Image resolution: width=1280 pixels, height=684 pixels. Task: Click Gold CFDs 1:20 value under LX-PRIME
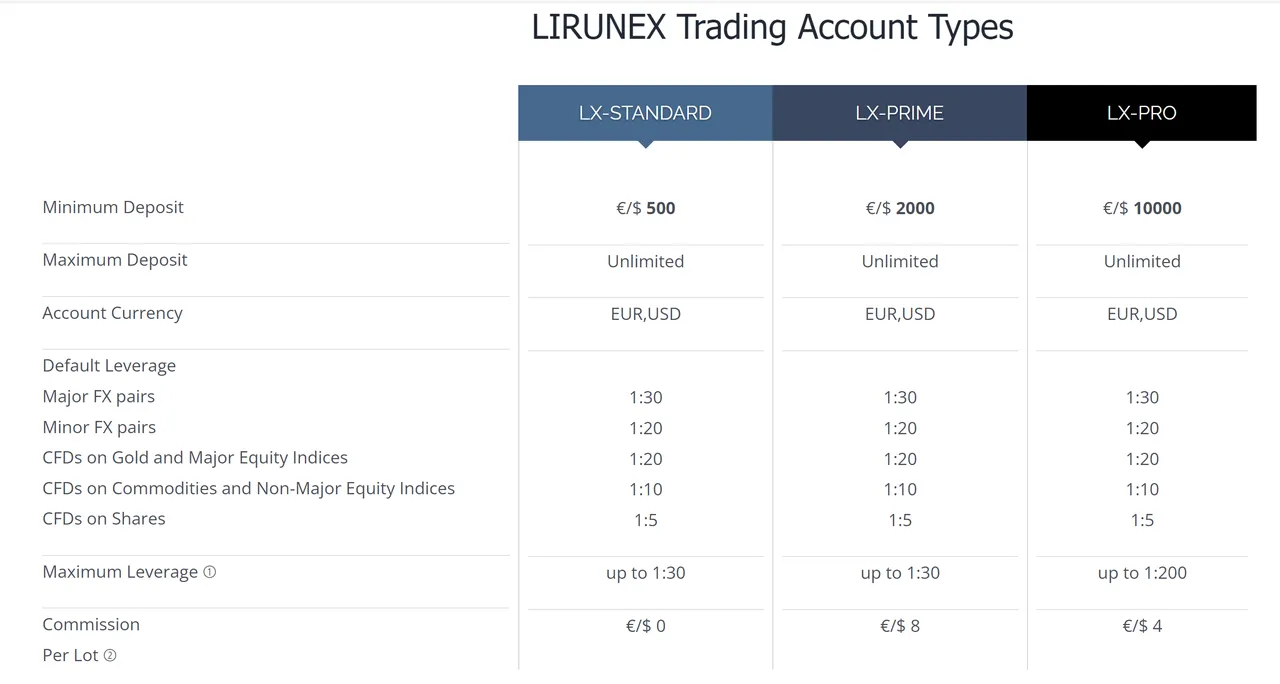pyautogui.click(x=900, y=459)
